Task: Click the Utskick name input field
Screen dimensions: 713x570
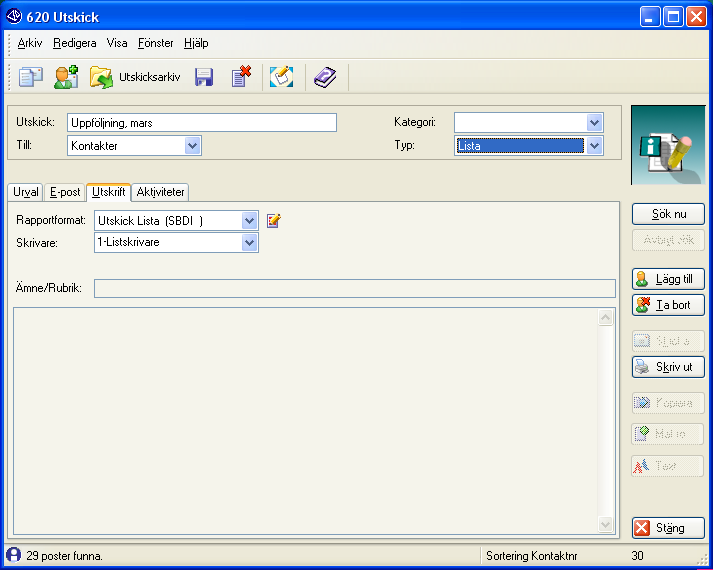Action: point(202,123)
